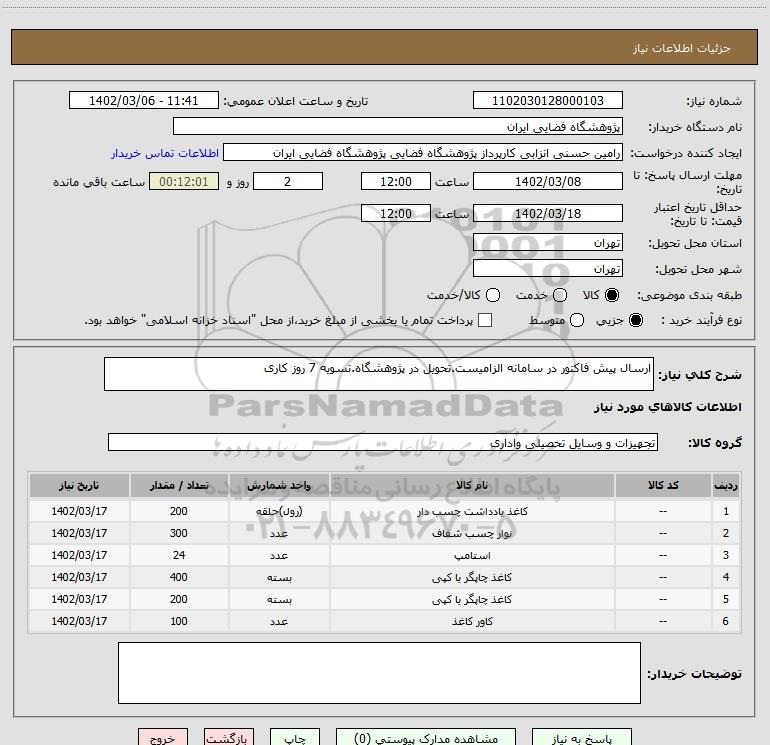
Task: Tick the Islamic treasury bonds payment checkbox
Action: click(x=485, y=320)
